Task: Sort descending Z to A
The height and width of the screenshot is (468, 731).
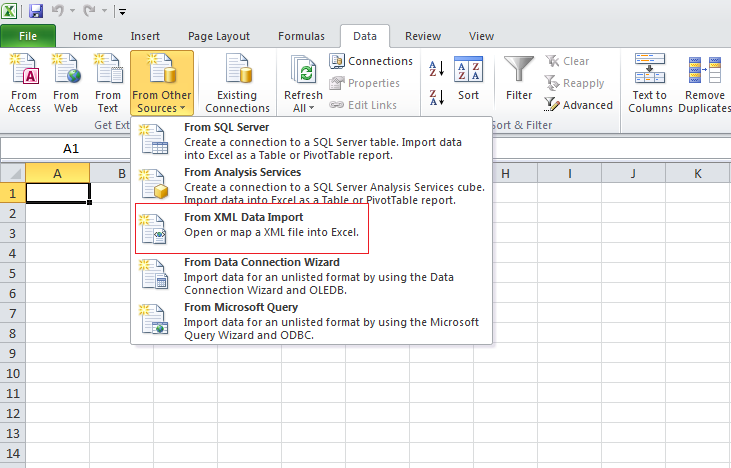Action: point(436,97)
